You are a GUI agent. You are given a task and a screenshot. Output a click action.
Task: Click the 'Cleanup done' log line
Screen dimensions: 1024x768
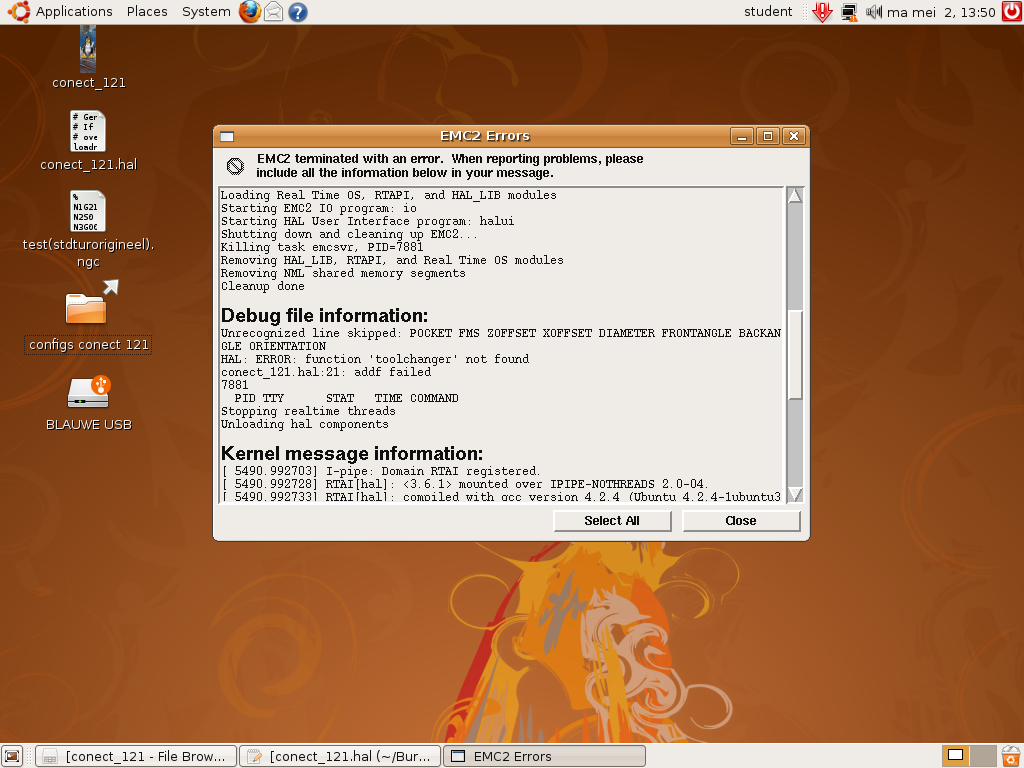pyautogui.click(x=263, y=286)
